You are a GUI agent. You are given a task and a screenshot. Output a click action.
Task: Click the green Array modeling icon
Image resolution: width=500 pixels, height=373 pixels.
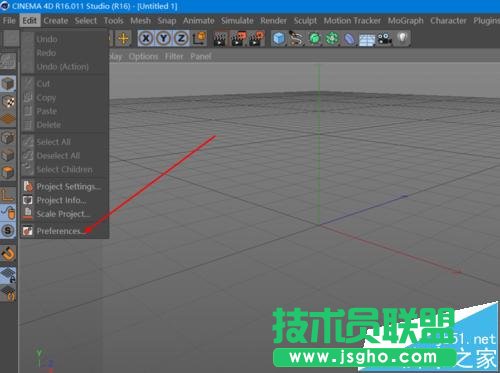pos(332,39)
